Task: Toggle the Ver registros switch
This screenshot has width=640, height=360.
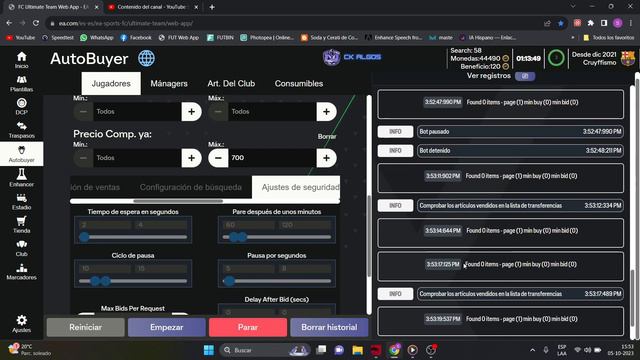Action: 525,76
